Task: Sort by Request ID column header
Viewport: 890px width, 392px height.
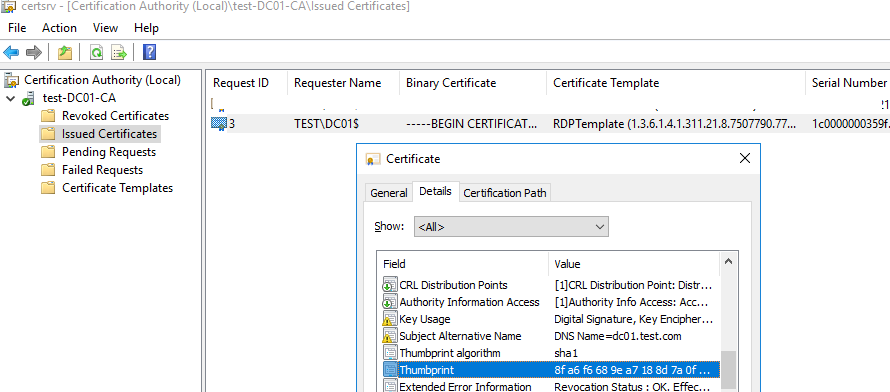Action: [246, 83]
